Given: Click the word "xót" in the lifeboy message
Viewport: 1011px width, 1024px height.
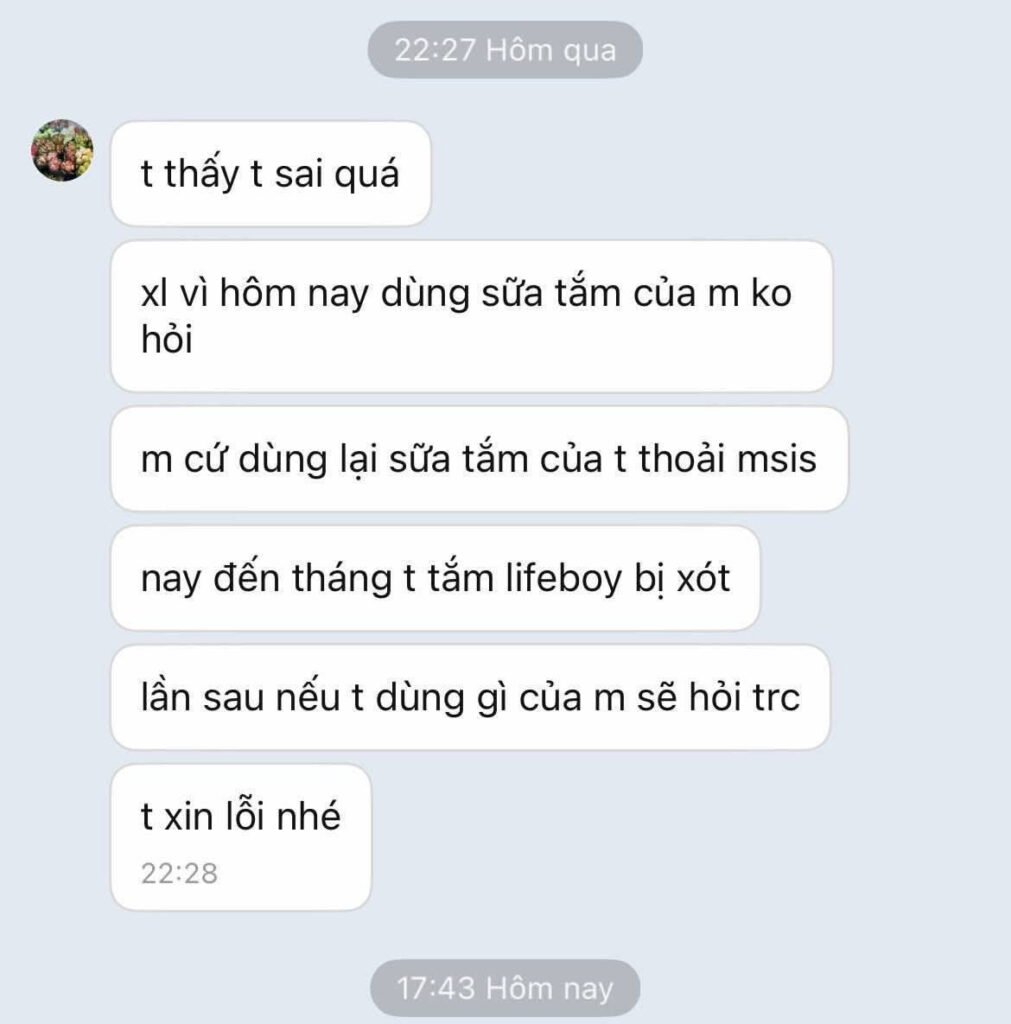Looking at the screenshot, I should 703,578.
